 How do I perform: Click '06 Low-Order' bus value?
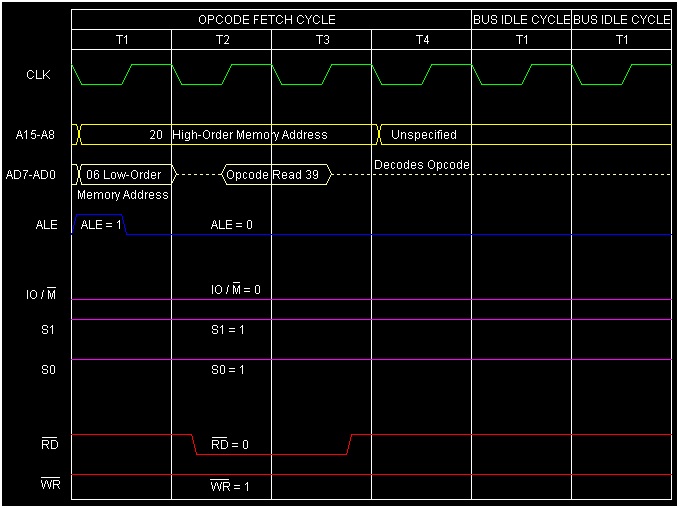pyautogui.click(x=123, y=175)
